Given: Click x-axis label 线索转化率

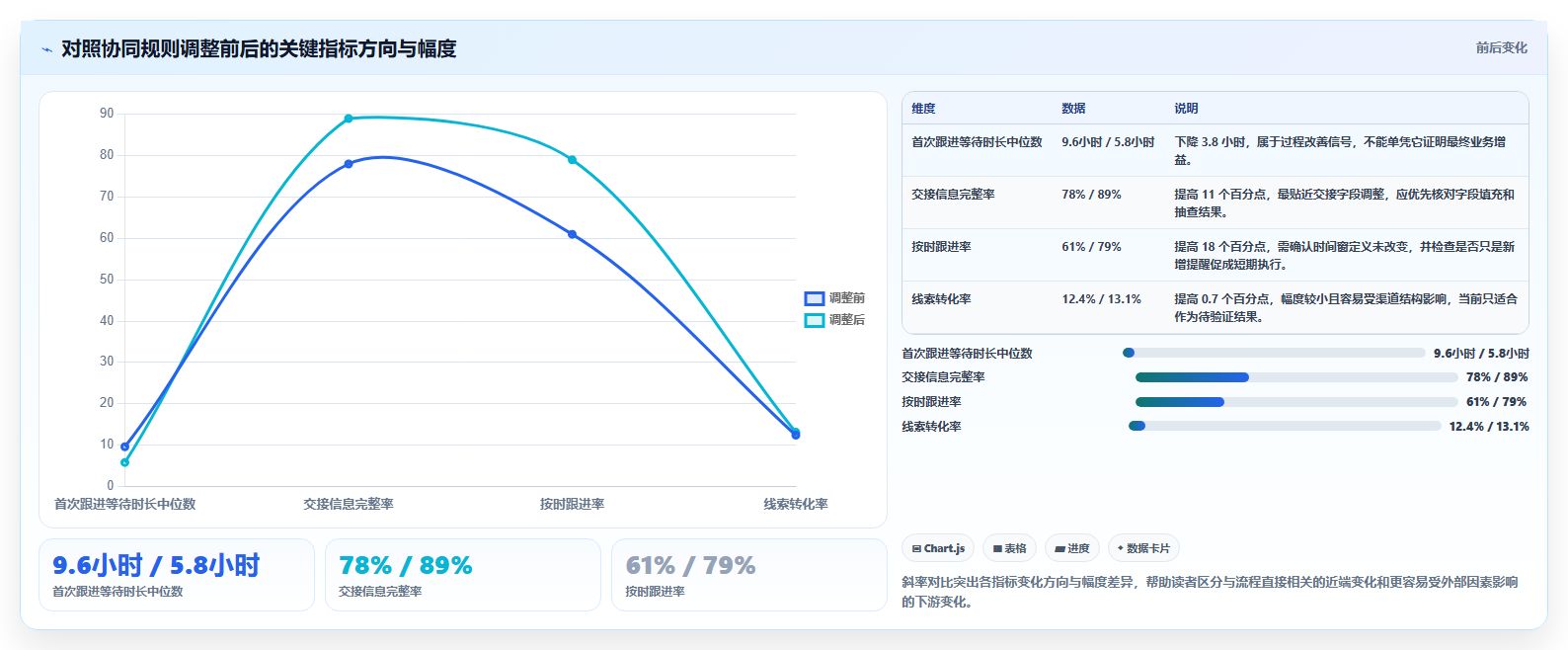Looking at the screenshot, I should [796, 504].
